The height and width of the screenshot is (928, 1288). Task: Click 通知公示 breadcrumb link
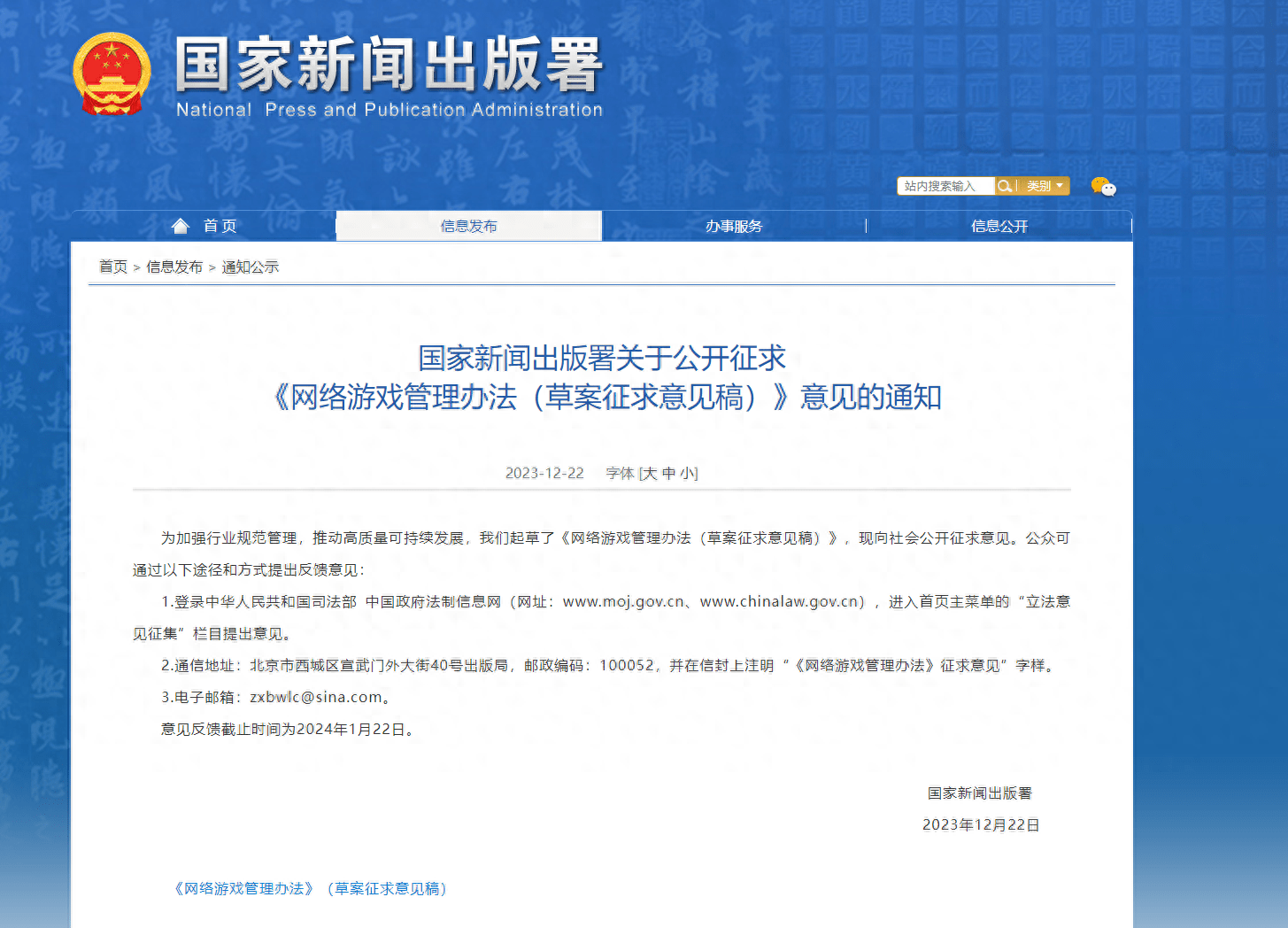coord(250,267)
